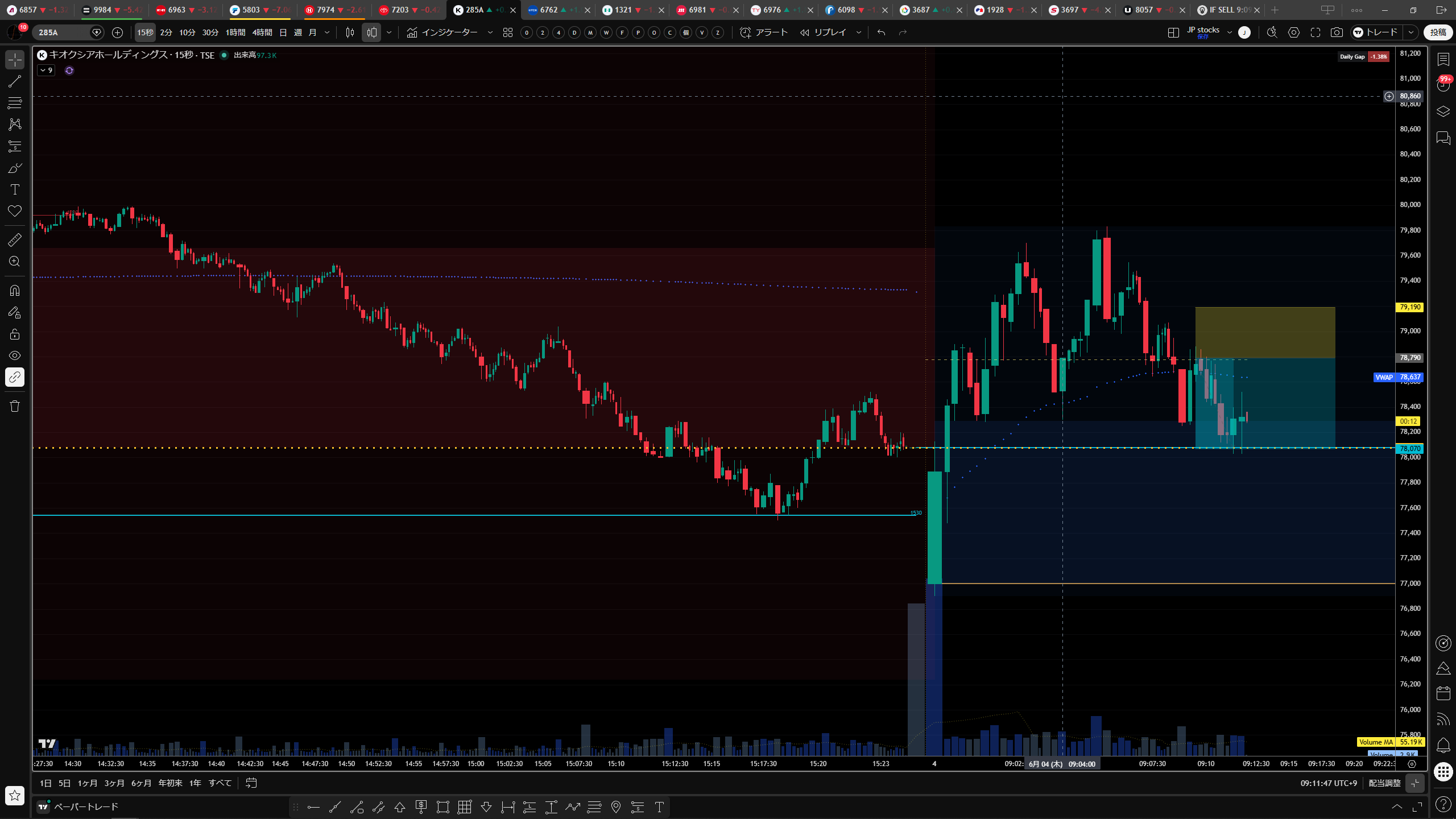Expand the replay options dropdown
The image size is (1456, 819).
(859, 32)
